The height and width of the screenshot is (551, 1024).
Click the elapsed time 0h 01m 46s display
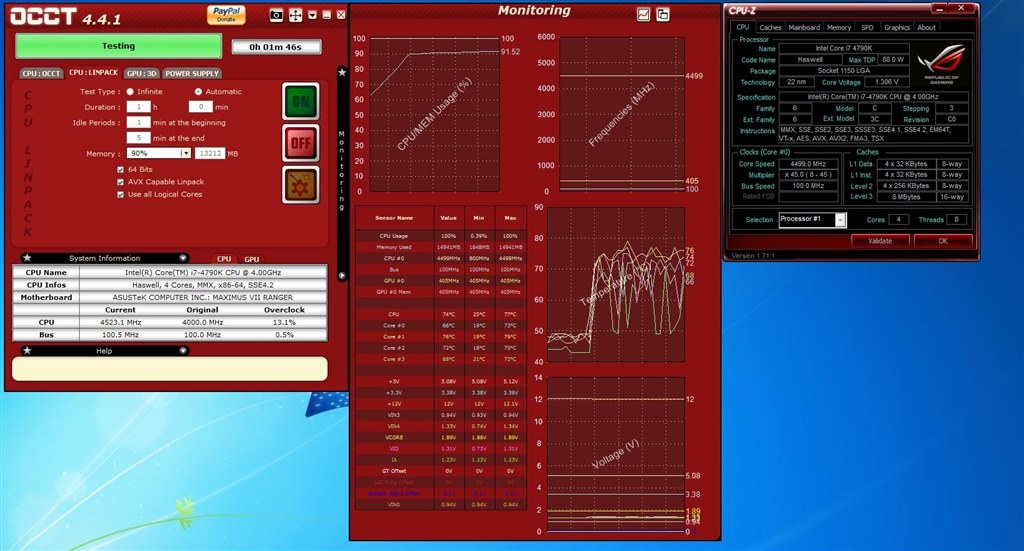[x=276, y=47]
